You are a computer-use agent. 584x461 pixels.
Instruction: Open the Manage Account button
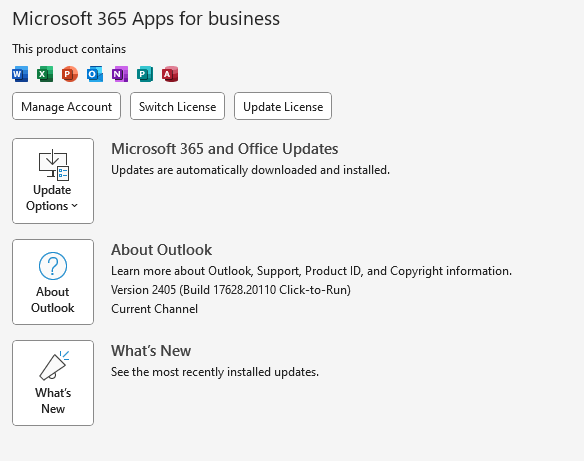tap(66, 106)
